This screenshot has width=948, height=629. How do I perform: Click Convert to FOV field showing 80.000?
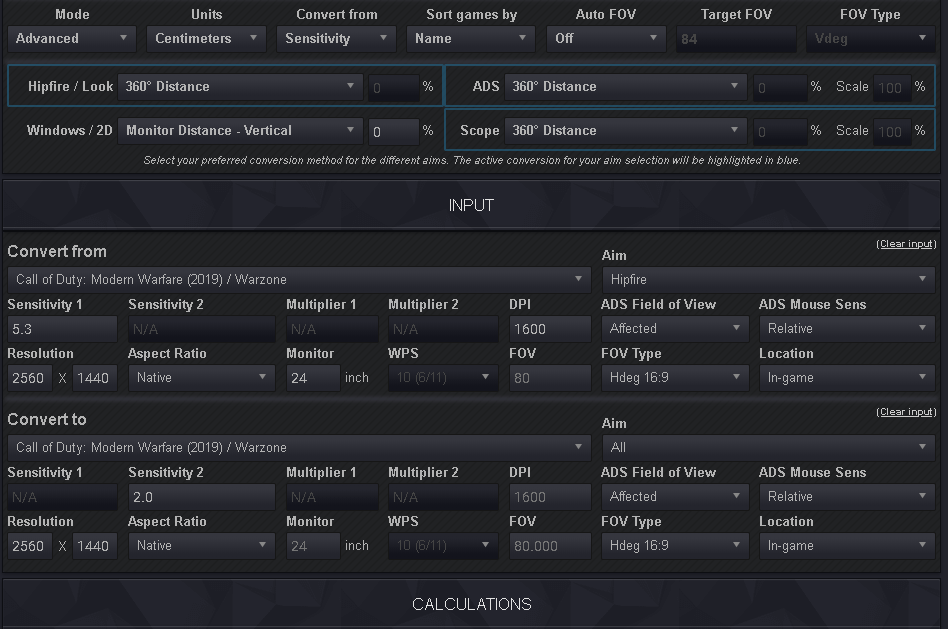coord(550,546)
